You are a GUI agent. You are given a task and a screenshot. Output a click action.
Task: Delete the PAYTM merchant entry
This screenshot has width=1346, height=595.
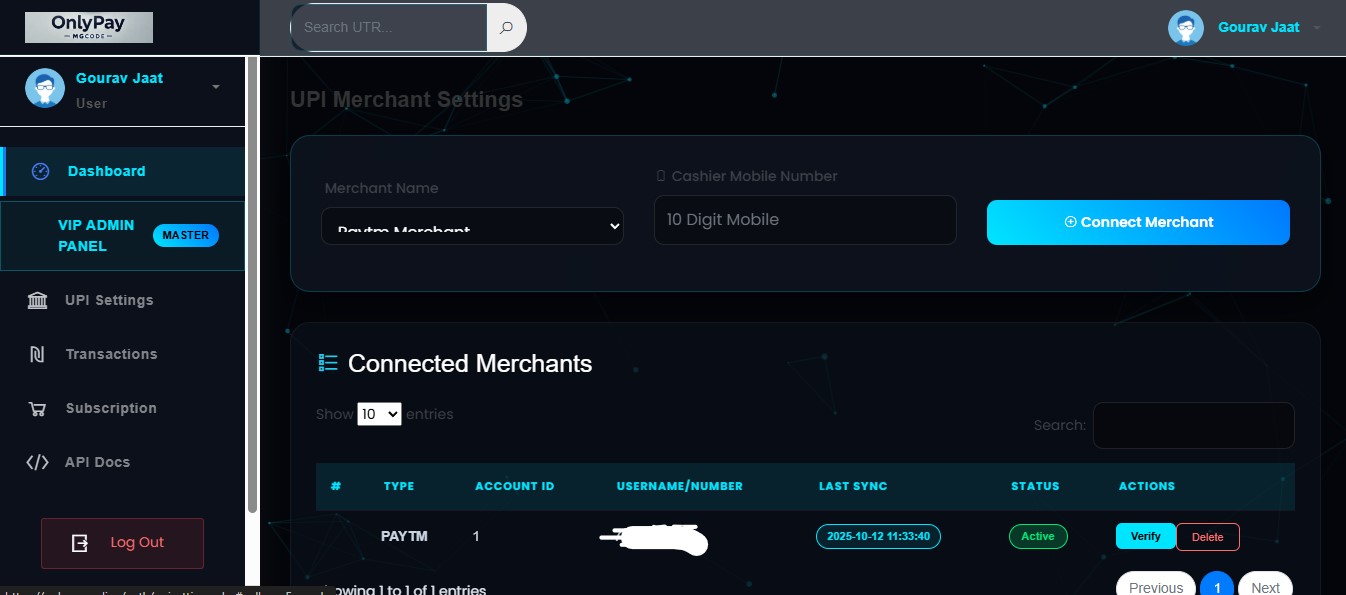(1207, 537)
